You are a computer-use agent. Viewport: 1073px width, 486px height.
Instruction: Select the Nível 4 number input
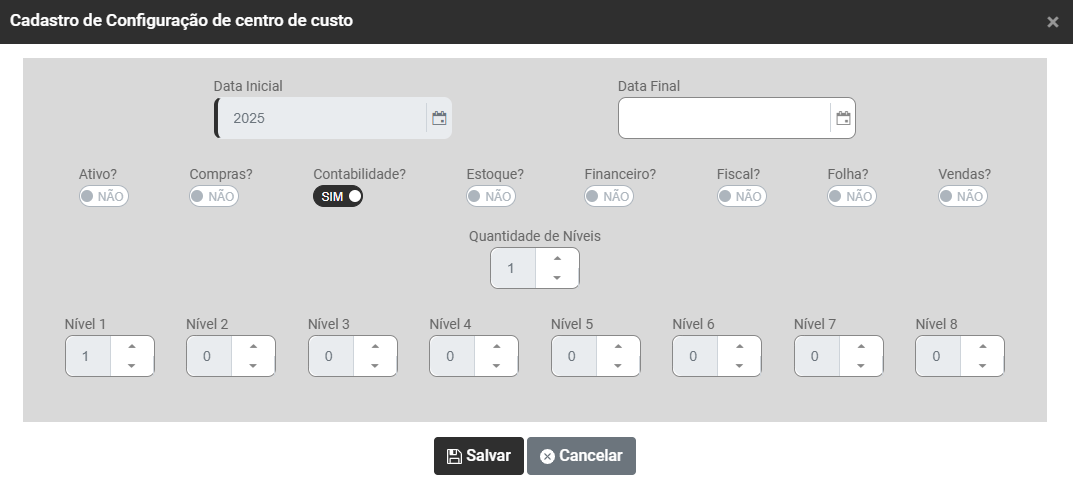451,356
